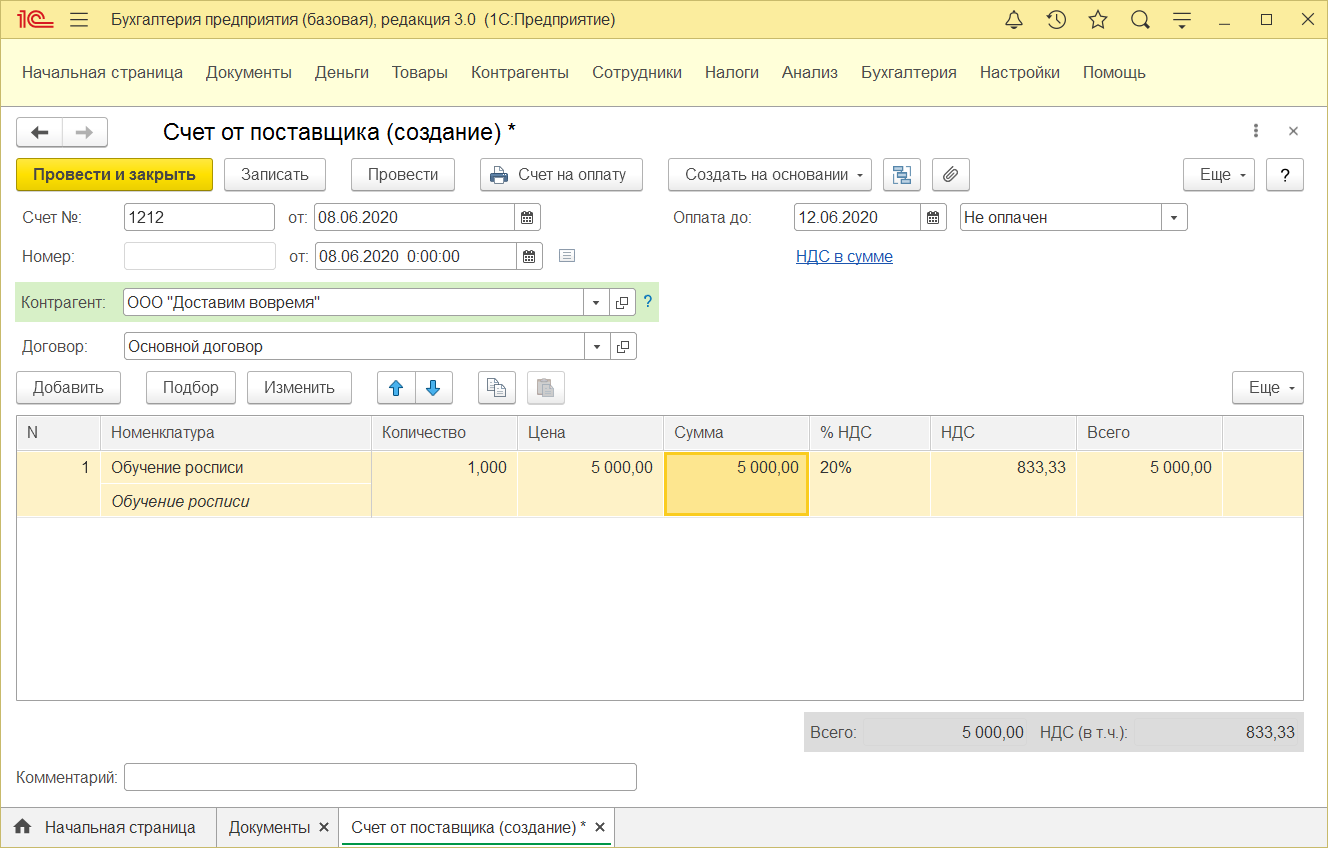Click Провести и закрыть button
The height and width of the screenshot is (848, 1328).
point(114,174)
